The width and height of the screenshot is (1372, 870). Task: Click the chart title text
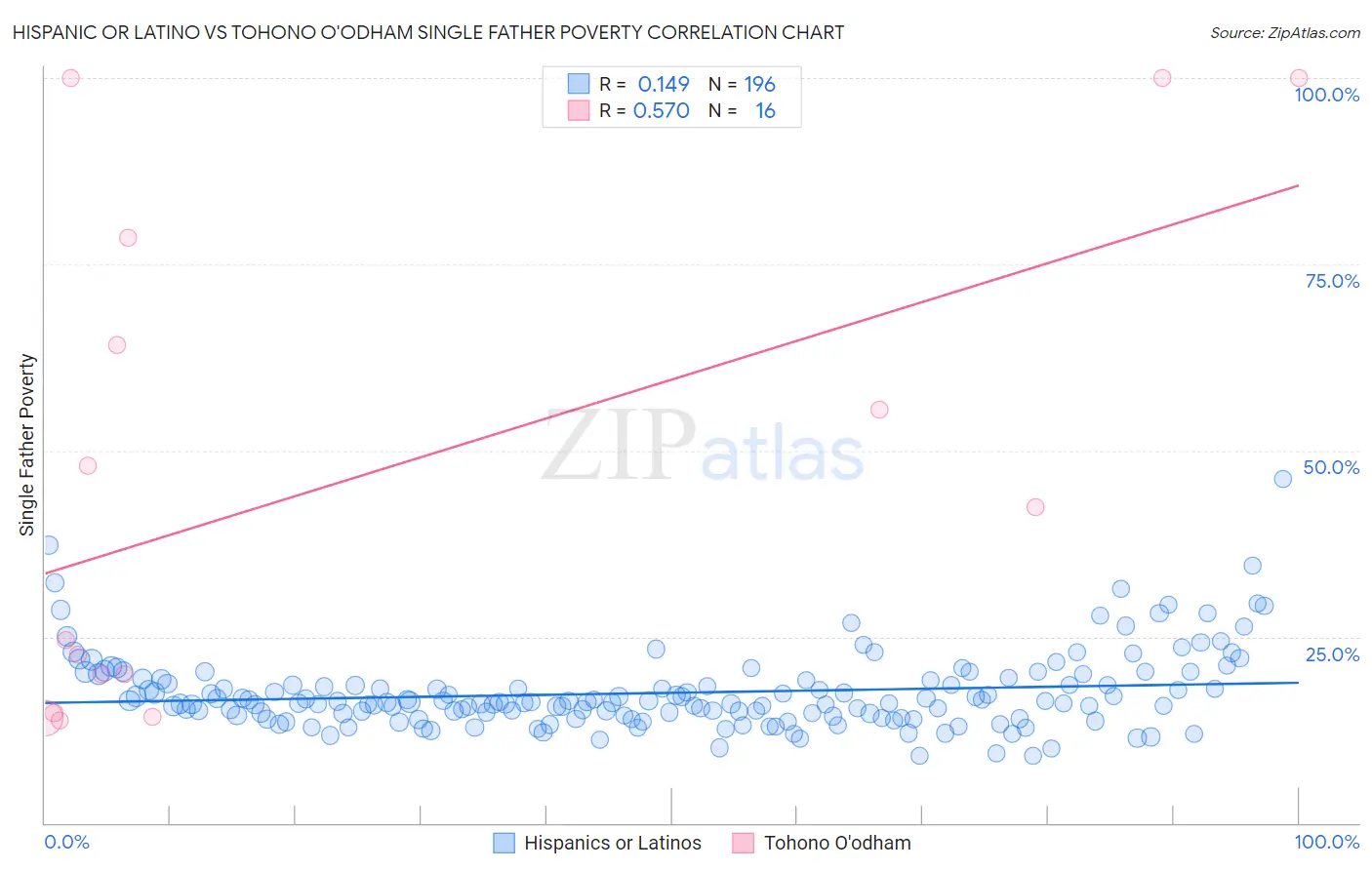click(x=428, y=32)
